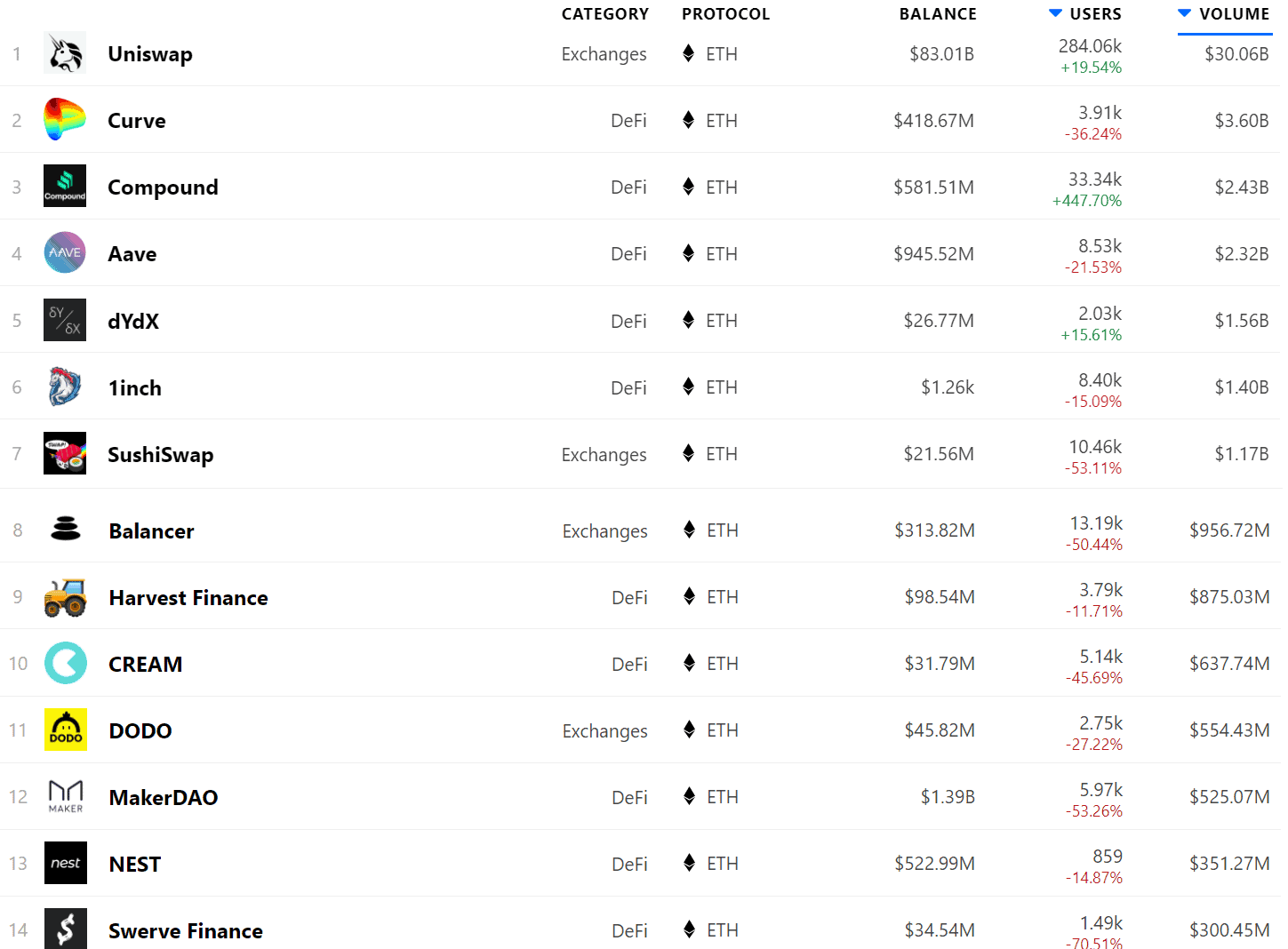Sort by Volume column header

tap(1233, 14)
